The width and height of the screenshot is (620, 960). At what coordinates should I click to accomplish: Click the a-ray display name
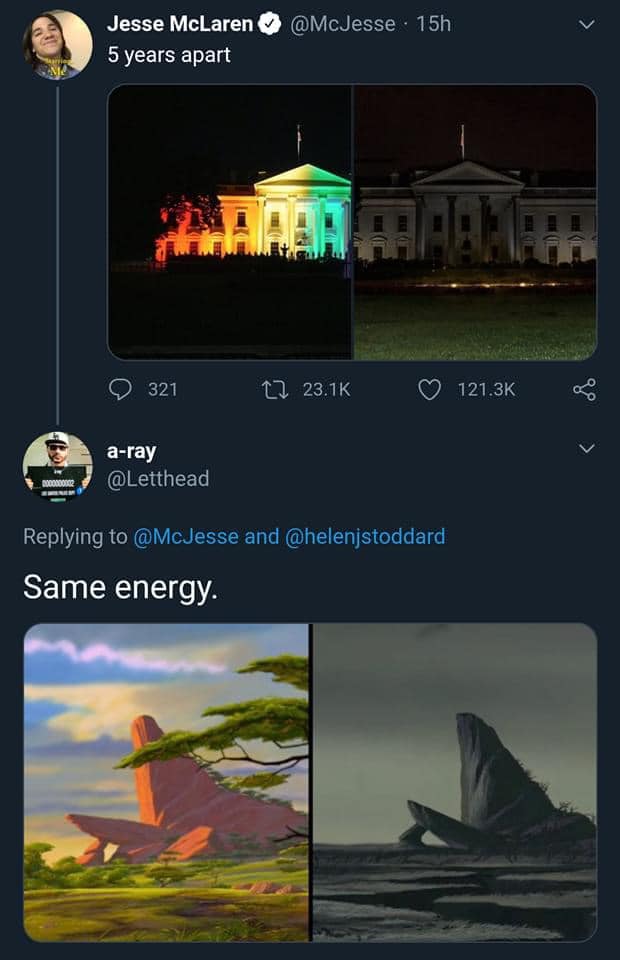(132, 451)
